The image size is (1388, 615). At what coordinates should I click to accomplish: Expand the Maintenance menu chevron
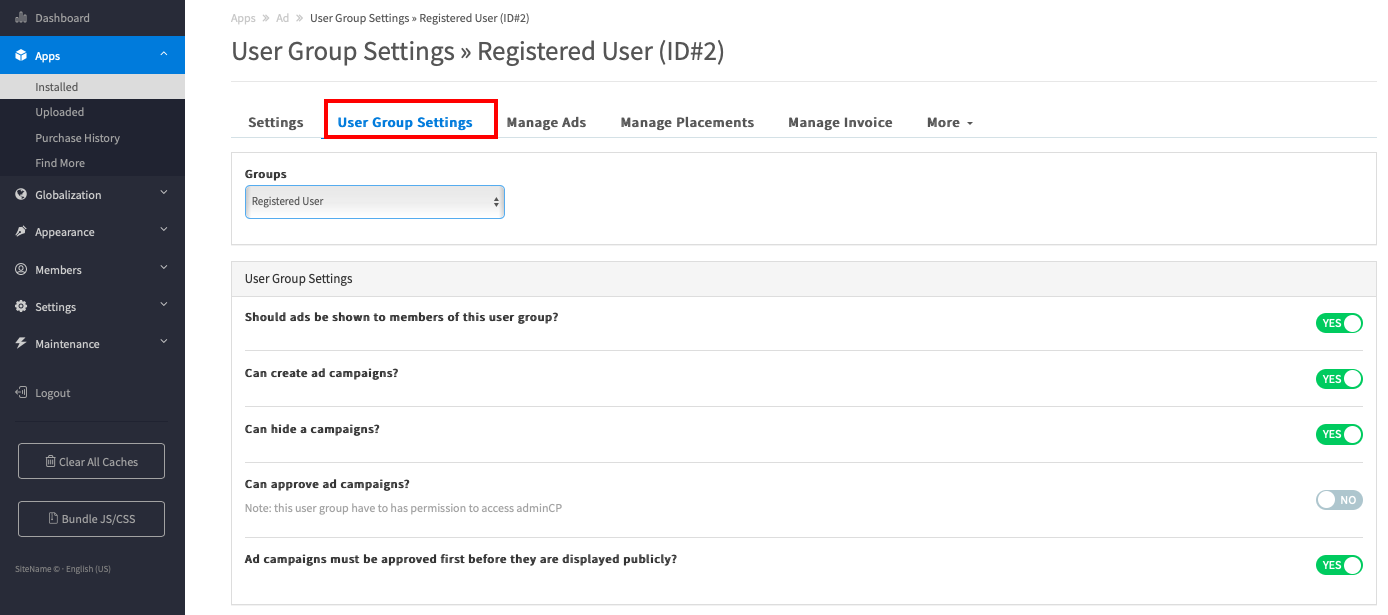164,341
